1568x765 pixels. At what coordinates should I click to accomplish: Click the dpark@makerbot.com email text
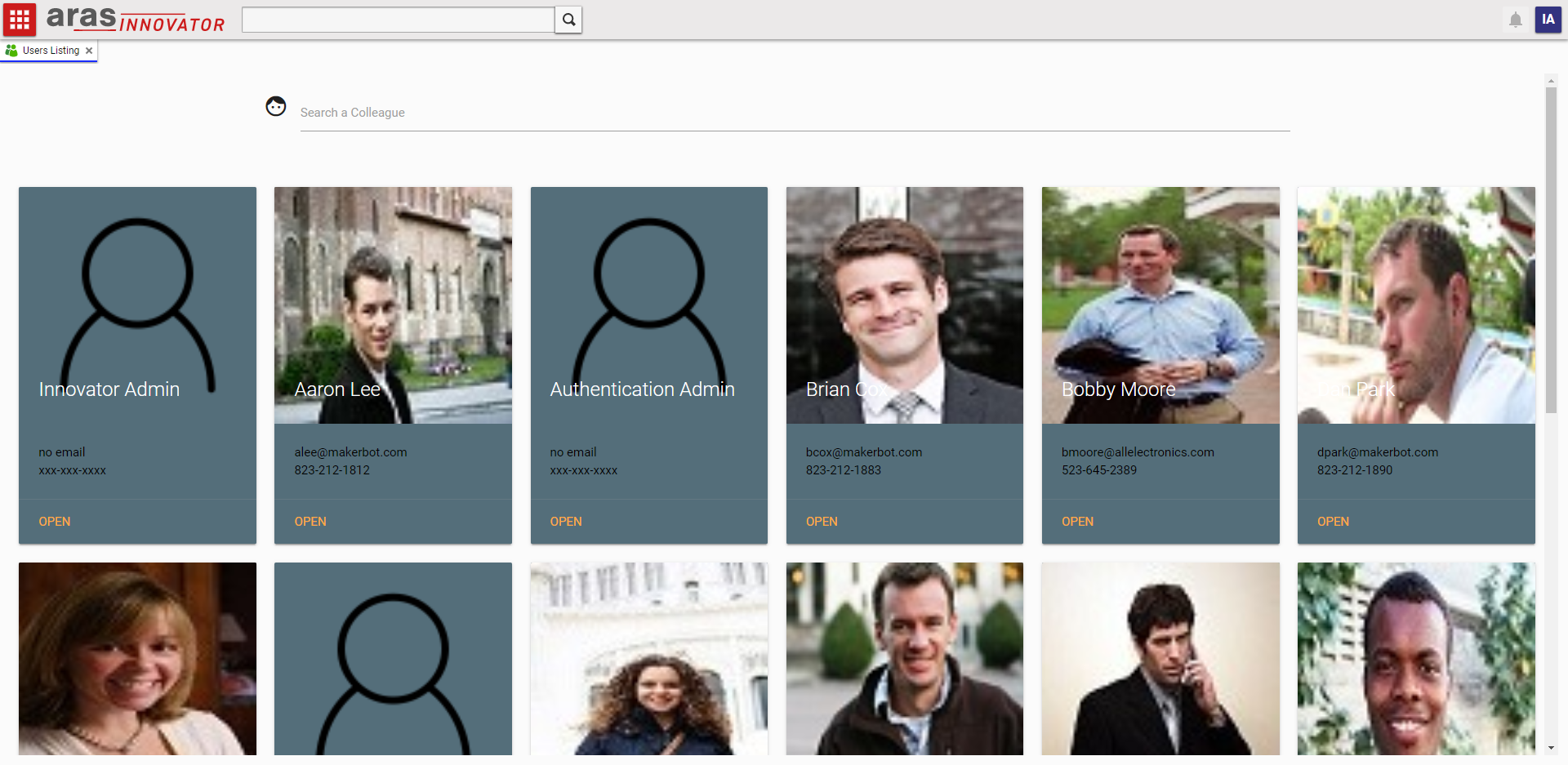[1378, 452]
